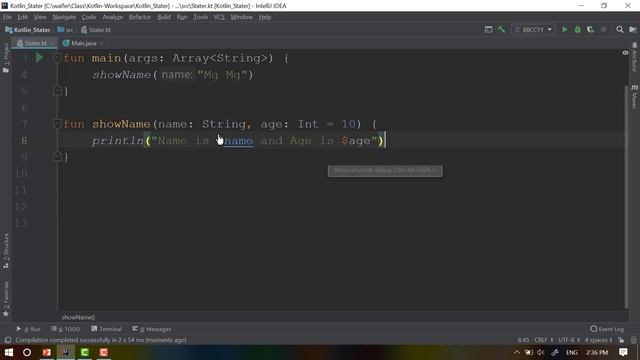Toggle the inspections eye icon in editor
The image size is (640, 360).
pos(625,53)
